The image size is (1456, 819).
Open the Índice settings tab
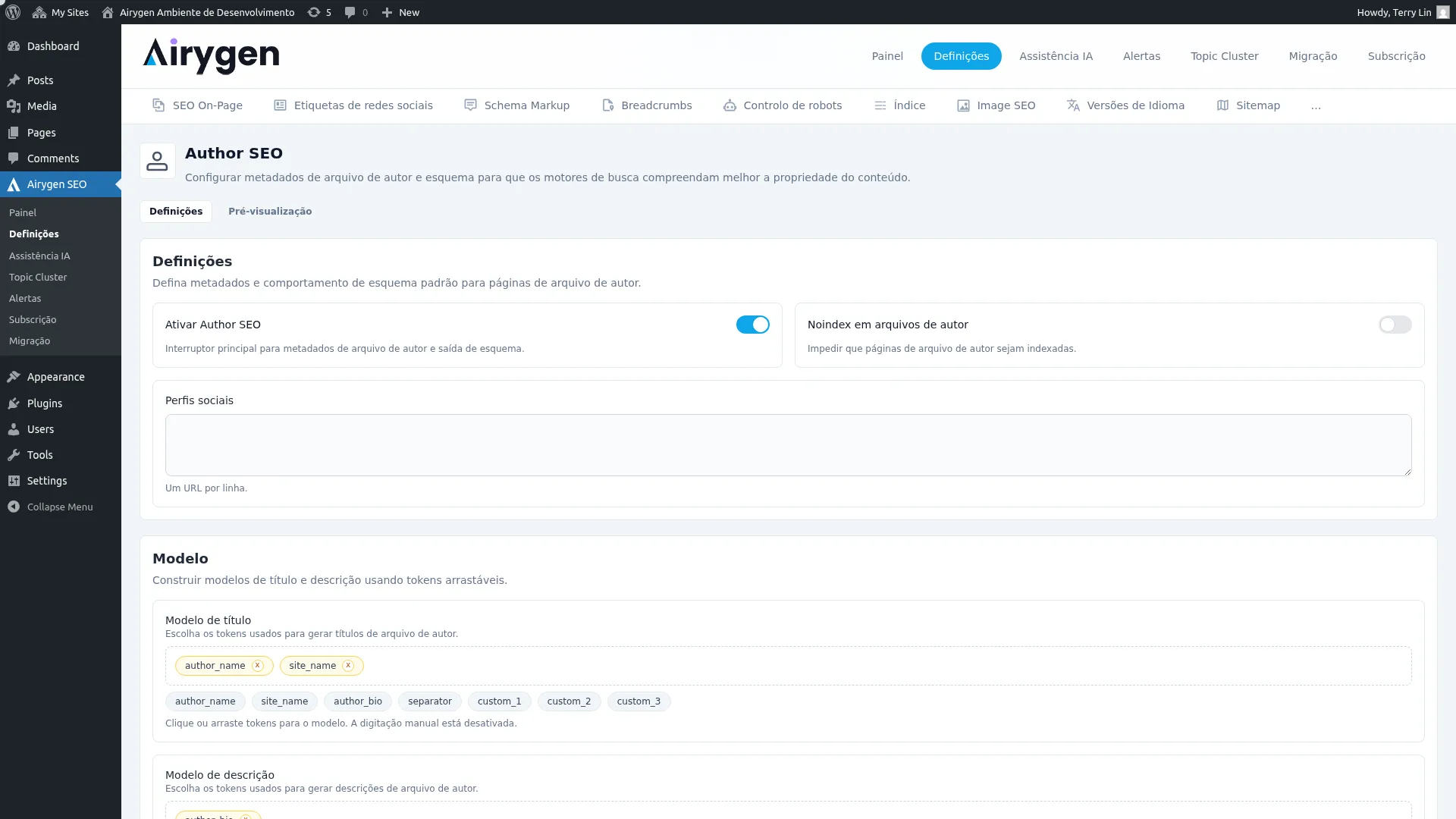[899, 105]
